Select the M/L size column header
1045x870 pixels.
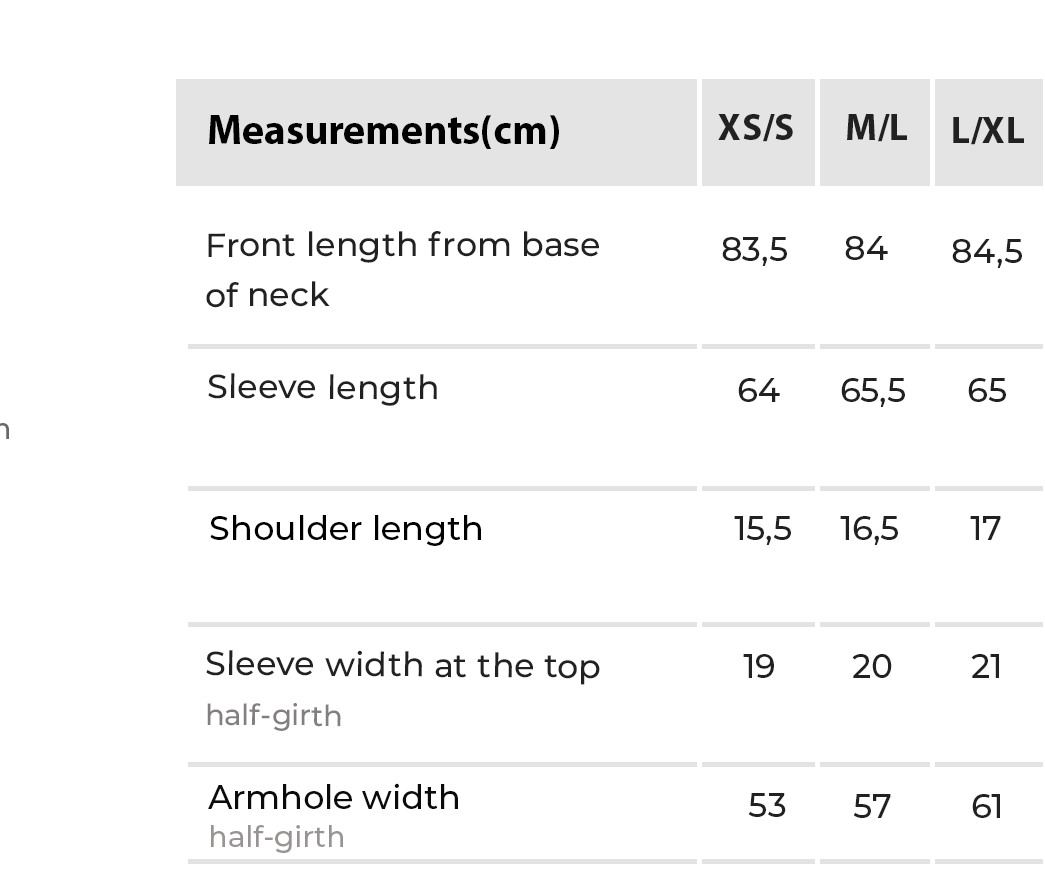(876, 129)
